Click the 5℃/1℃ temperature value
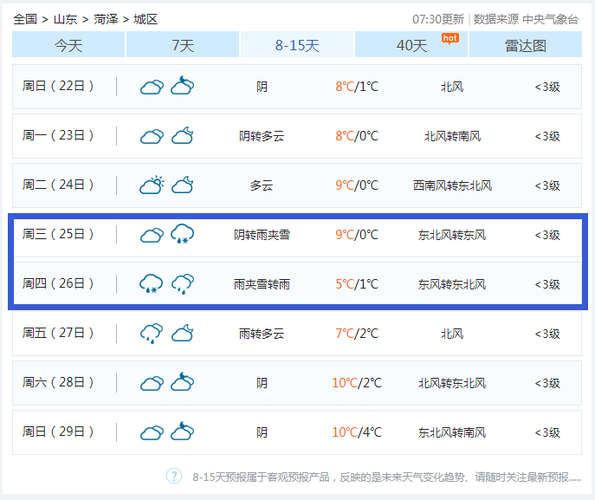The image size is (595, 500). [x=357, y=284]
